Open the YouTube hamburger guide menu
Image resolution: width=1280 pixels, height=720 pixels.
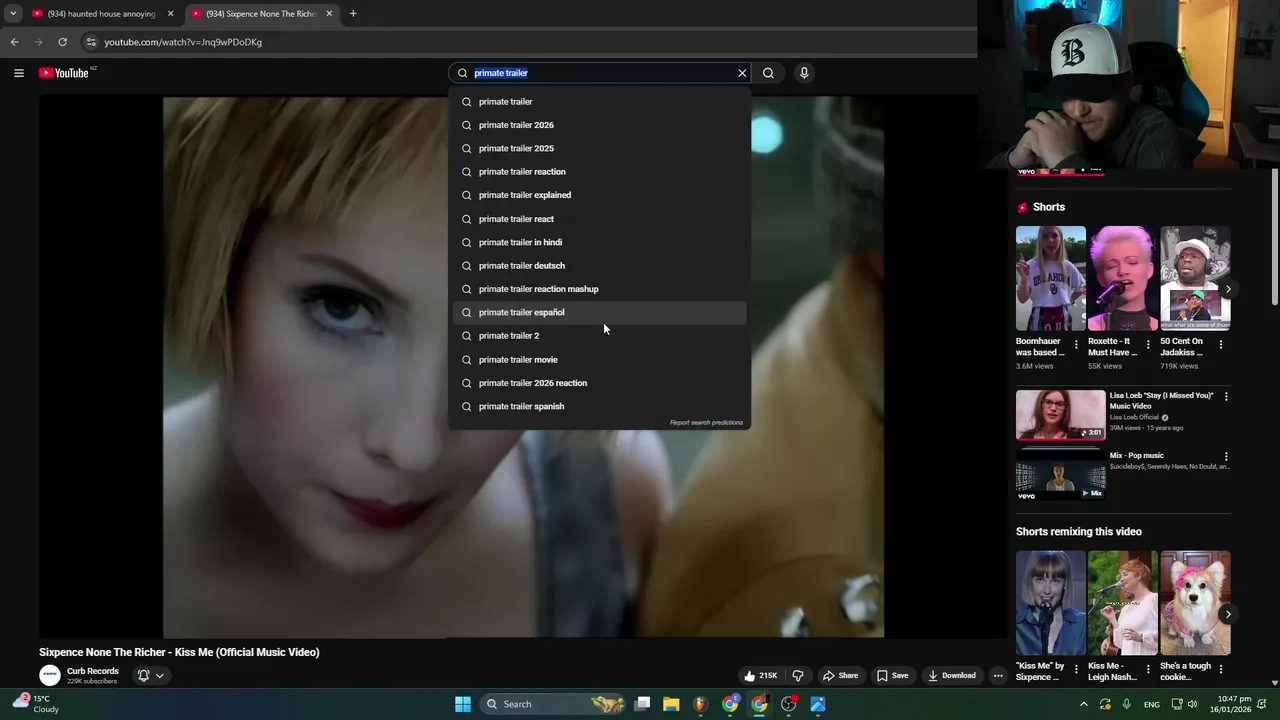pos(18,73)
